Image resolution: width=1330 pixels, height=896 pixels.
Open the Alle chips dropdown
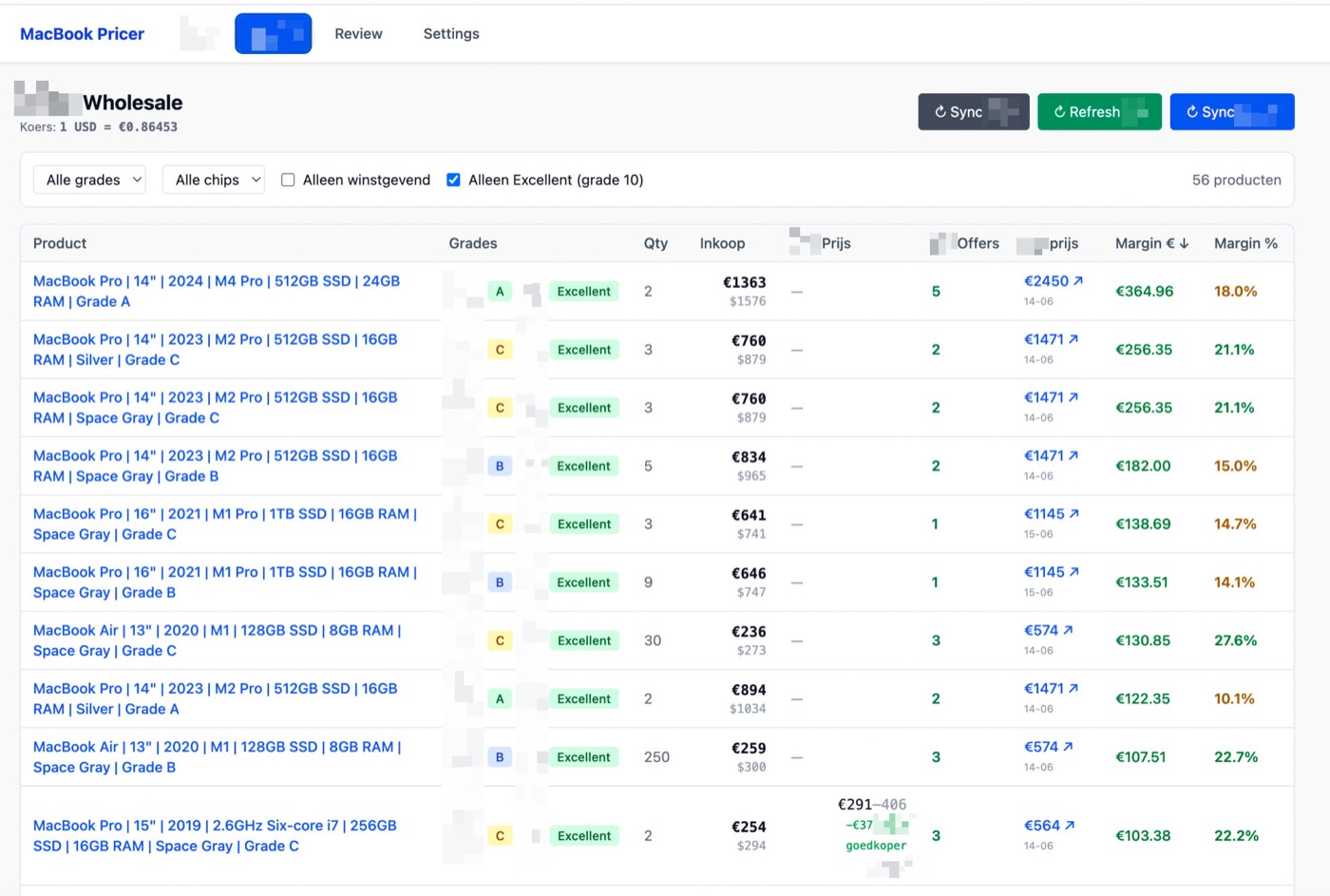tap(214, 180)
